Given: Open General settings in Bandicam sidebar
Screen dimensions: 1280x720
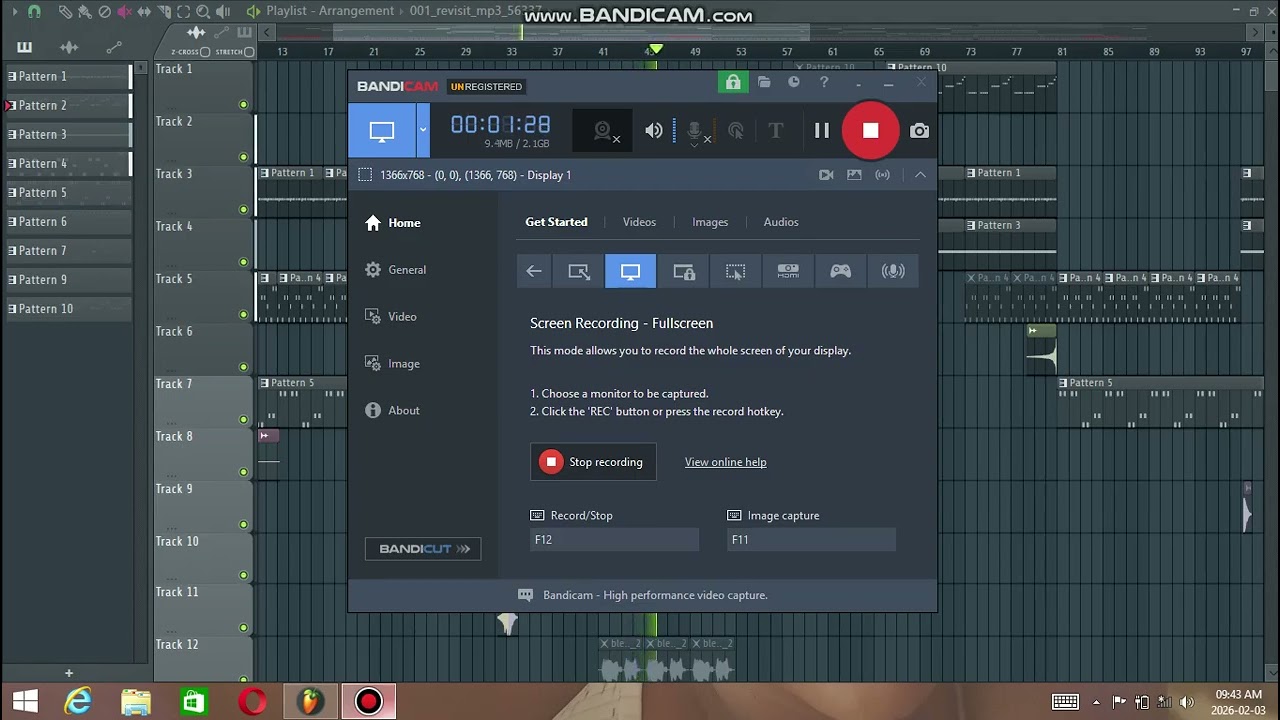Looking at the screenshot, I should [x=395, y=270].
